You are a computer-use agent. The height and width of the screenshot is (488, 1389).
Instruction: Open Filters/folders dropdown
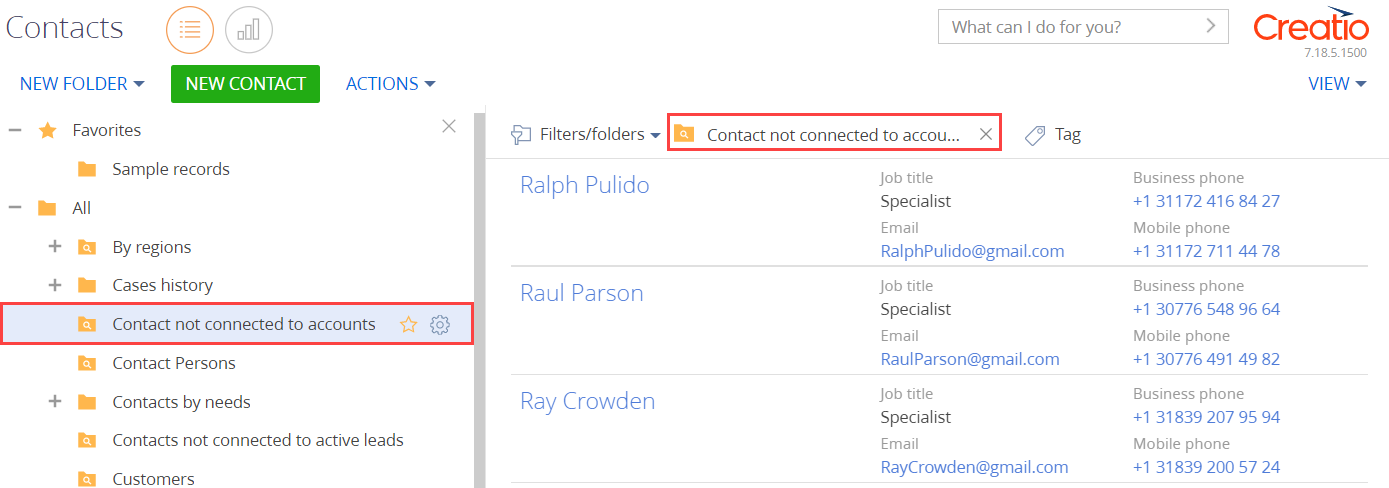pyautogui.click(x=586, y=134)
